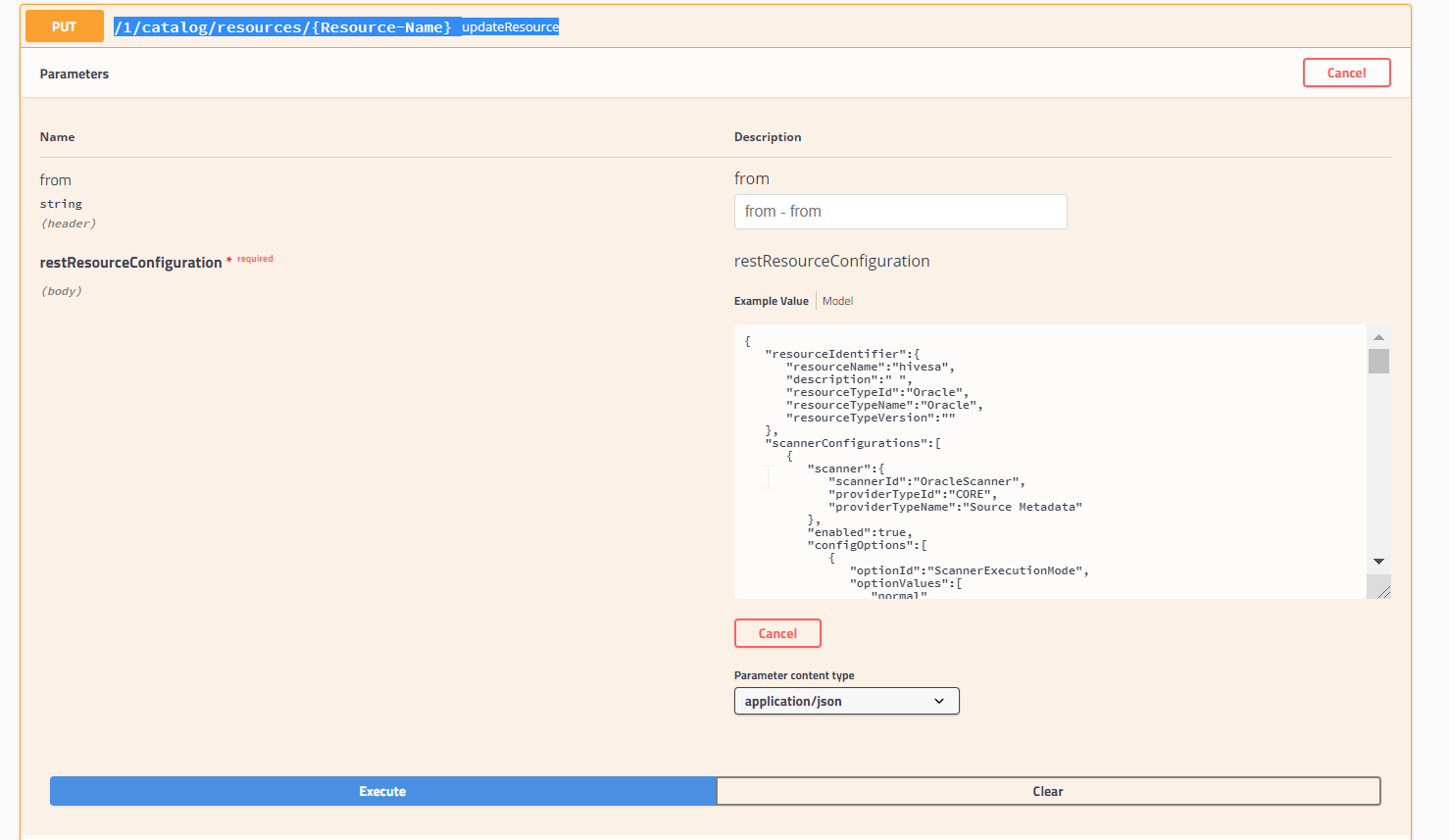
Task: Click the orange PUT method badge
Action: tap(64, 26)
